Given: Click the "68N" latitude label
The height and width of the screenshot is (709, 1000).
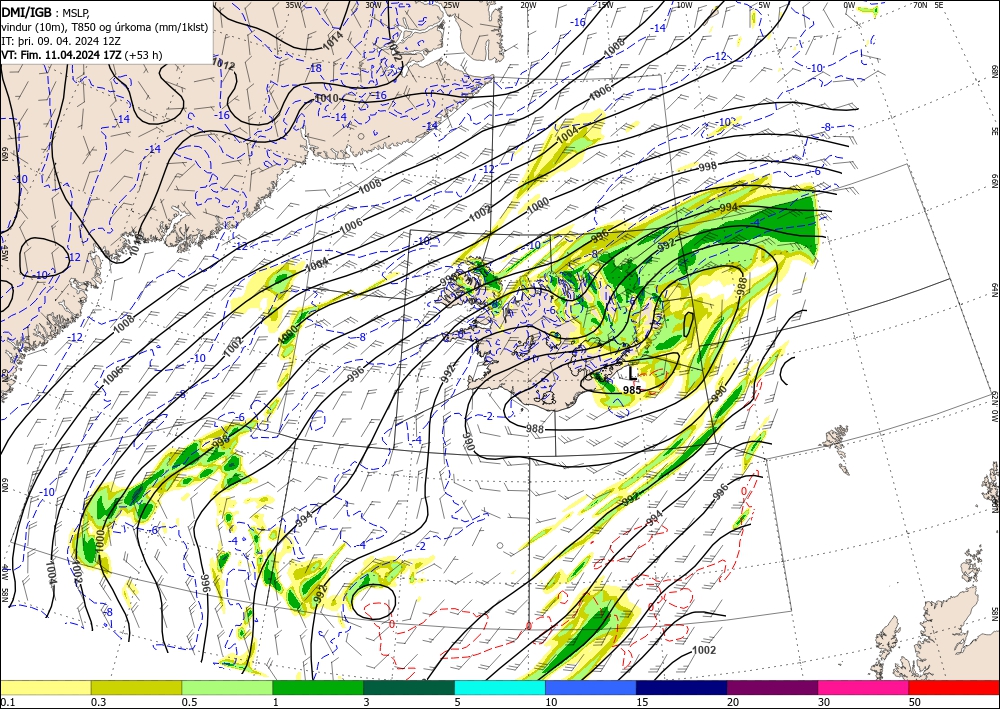Looking at the screenshot, I should 994,71.
